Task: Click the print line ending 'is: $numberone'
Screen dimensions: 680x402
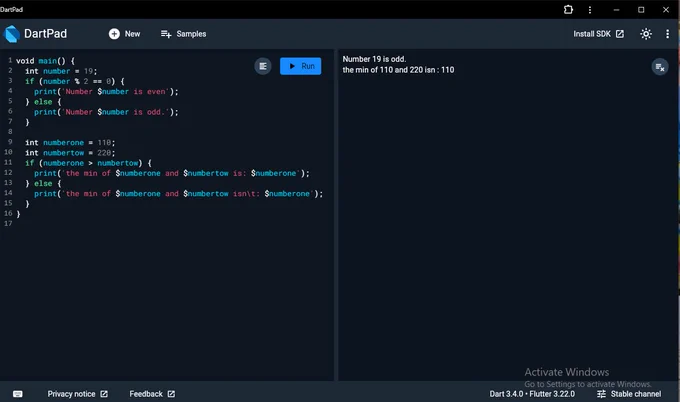Action: tap(172, 173)
